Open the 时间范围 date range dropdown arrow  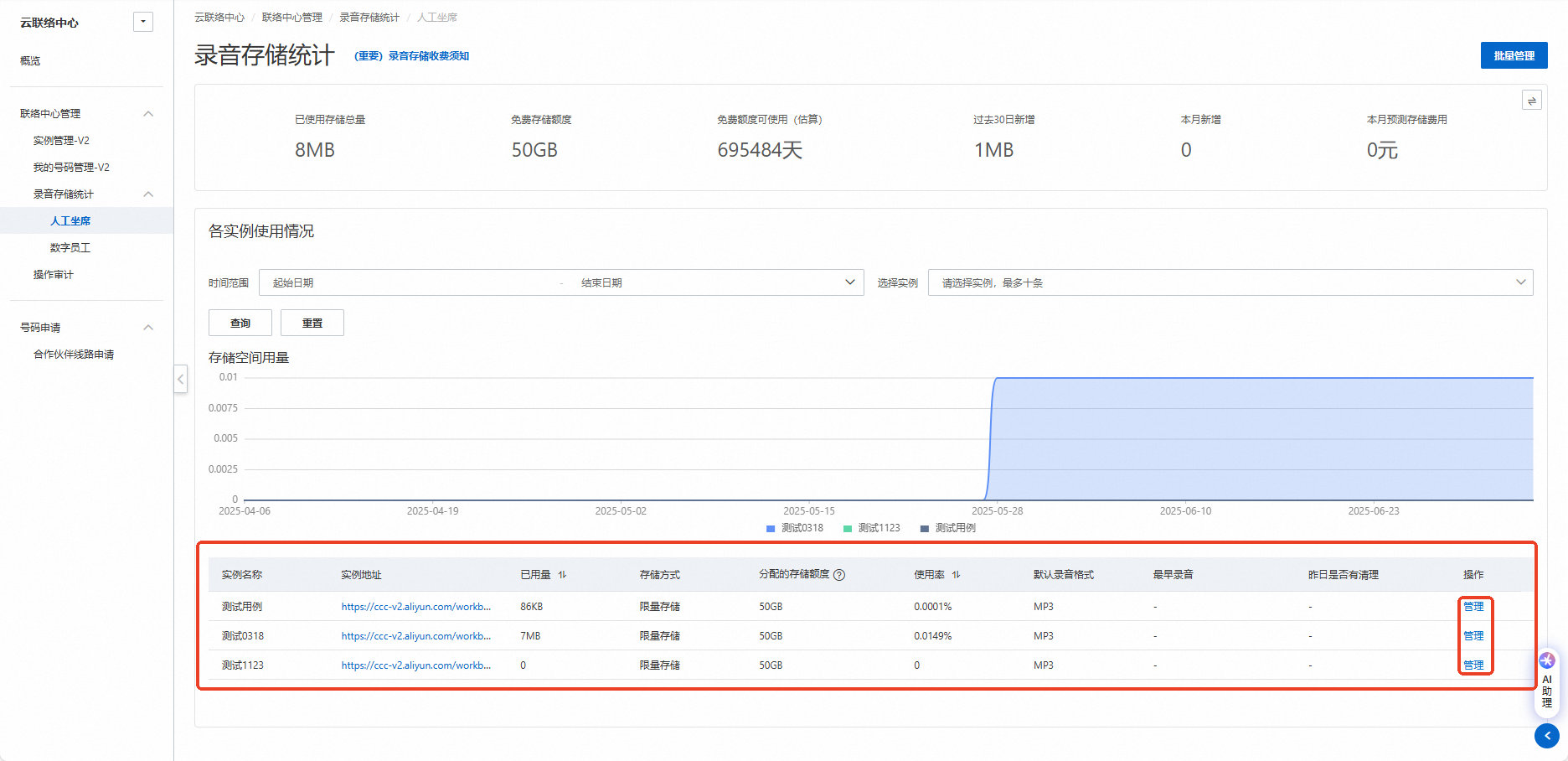click(x=850, y=282)
